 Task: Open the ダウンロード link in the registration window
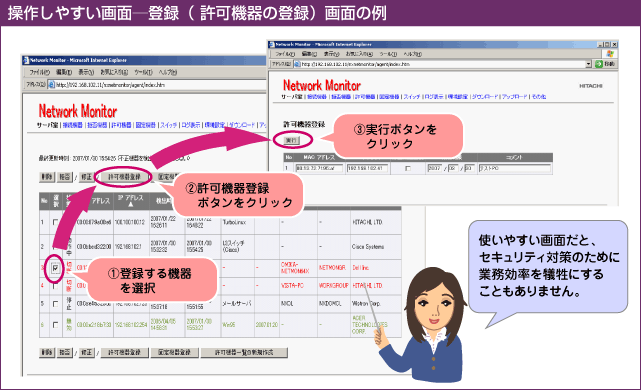coord(485,97)
